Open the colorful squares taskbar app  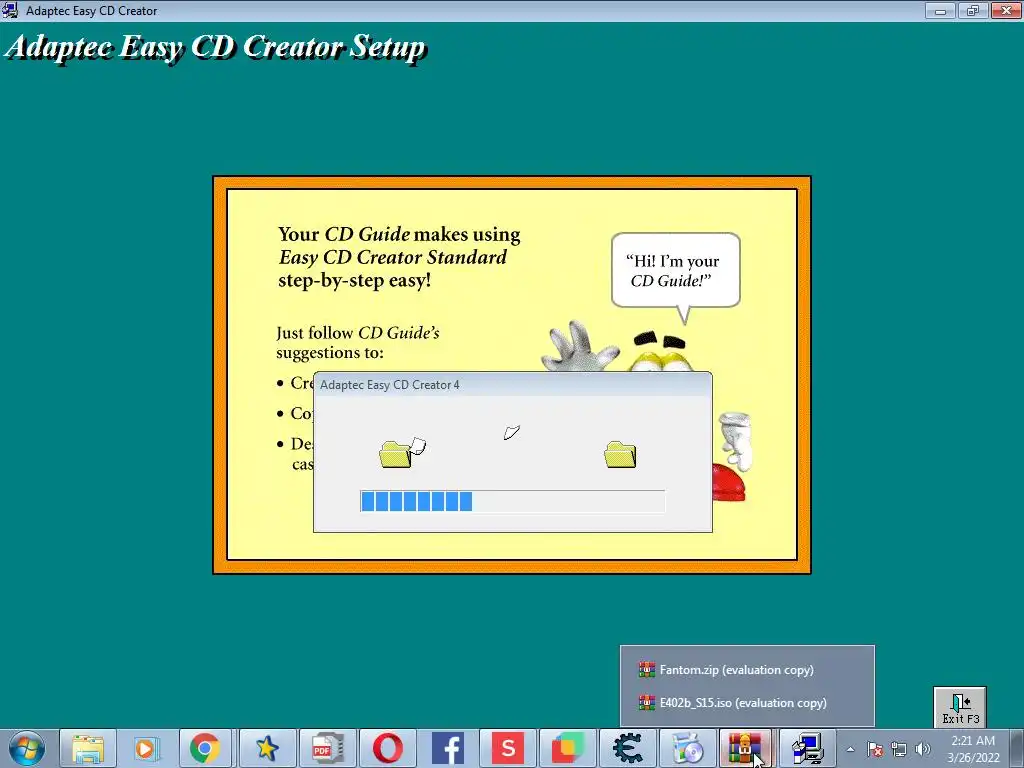[x=568, y=748]
